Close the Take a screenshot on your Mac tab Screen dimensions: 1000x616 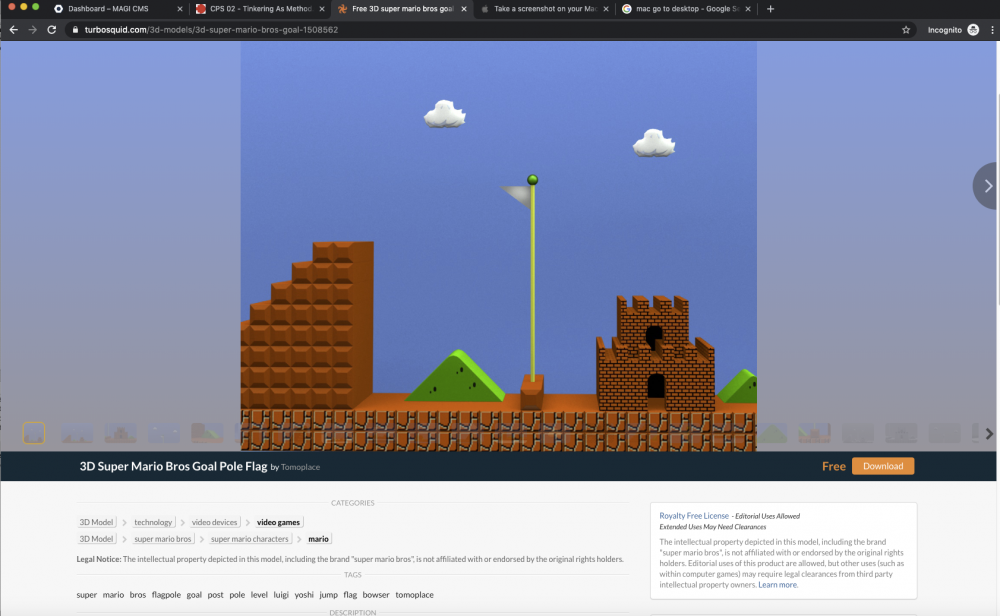point(606,9)
